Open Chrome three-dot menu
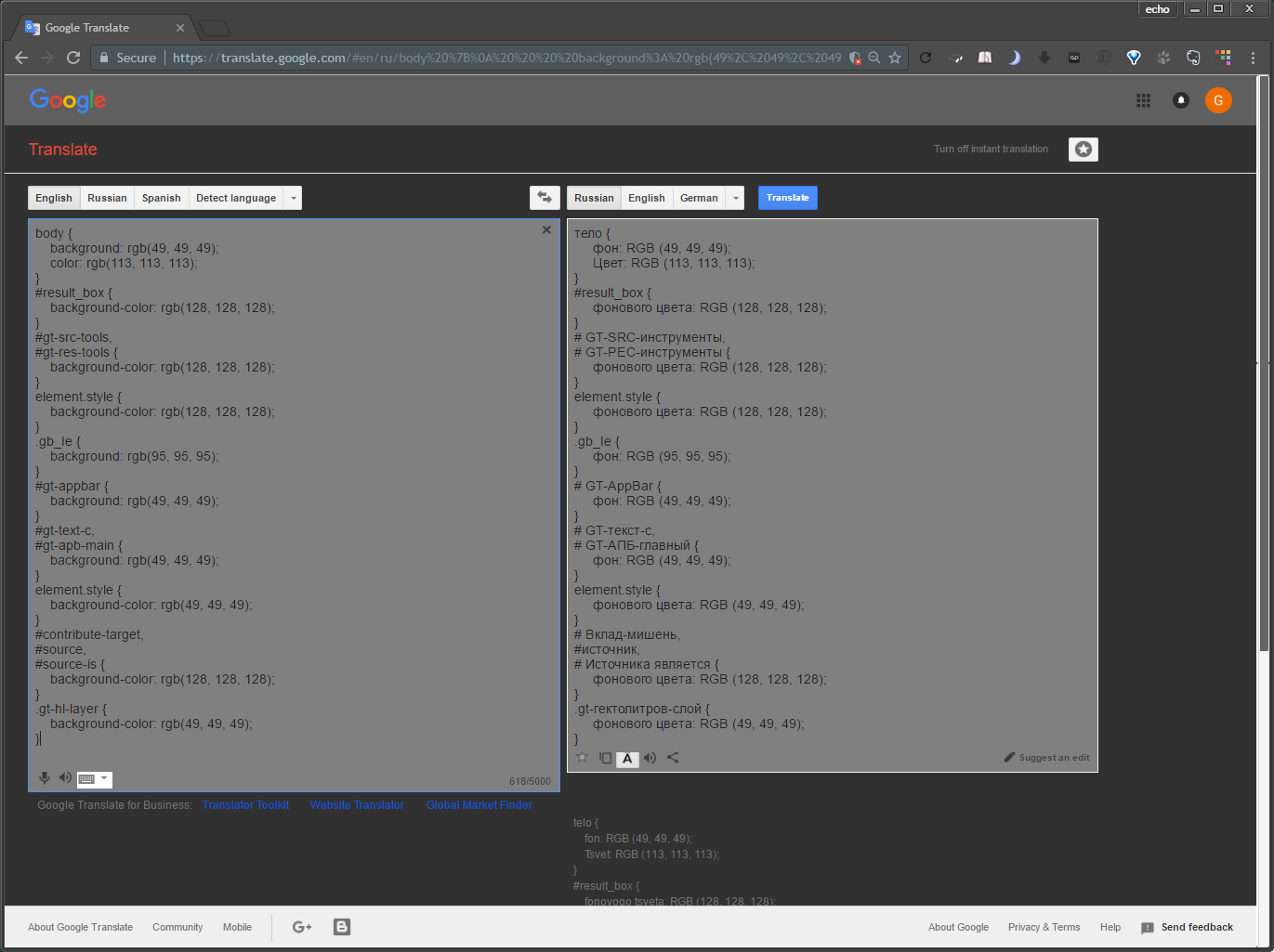This screenshot has width=1274, height=952. (x=1253, y=58)
